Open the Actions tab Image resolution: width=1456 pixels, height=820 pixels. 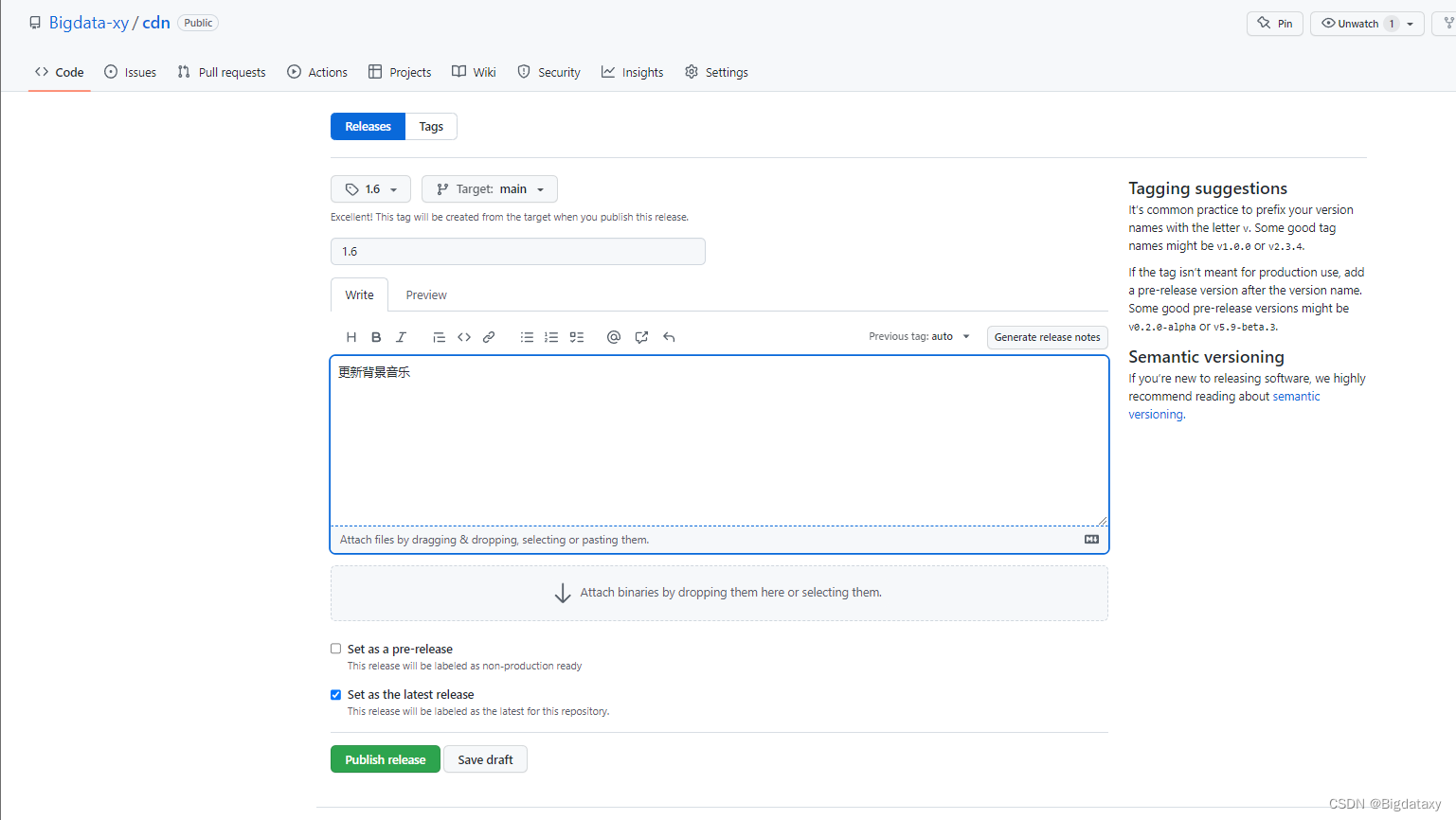coord(317,72)
